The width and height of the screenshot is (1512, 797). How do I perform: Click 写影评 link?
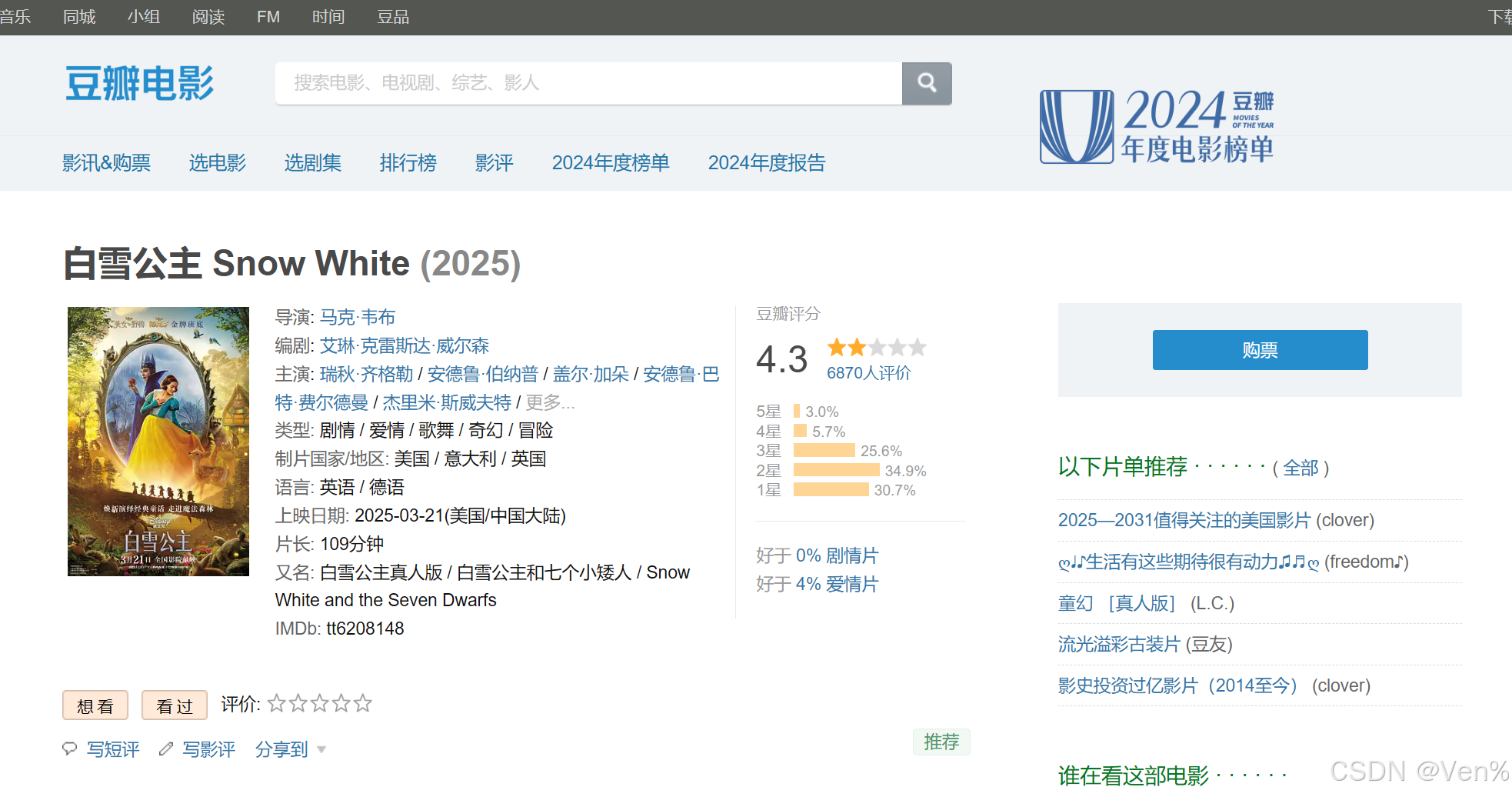pyautogui.click(x=209, y=749)
